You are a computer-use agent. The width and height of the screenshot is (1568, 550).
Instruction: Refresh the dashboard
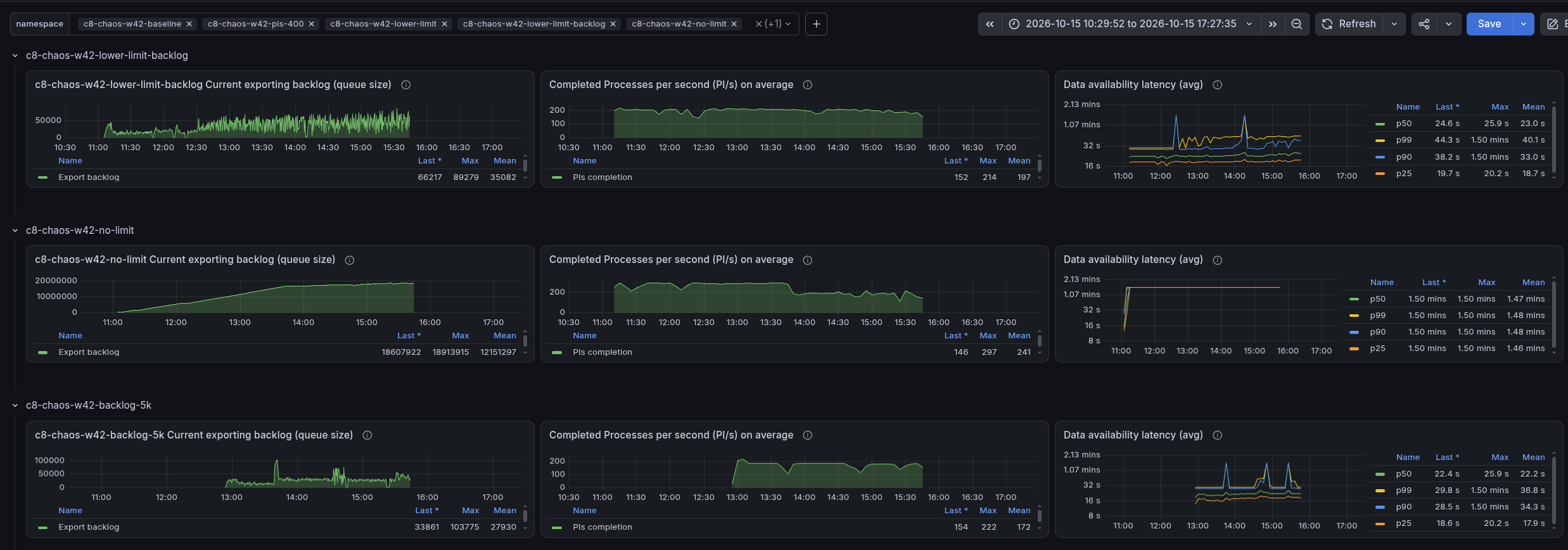[x=1349, y=24]
